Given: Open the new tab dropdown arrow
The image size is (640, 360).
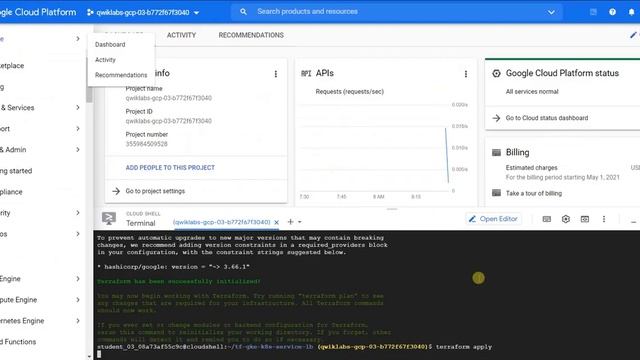Looking at the screenshot, I should 300,222.
